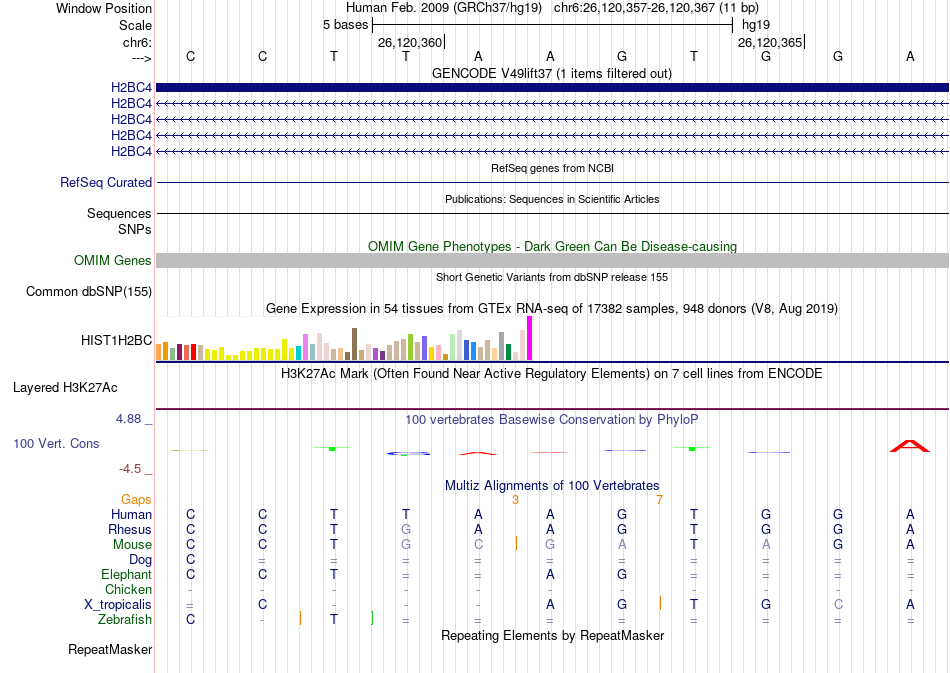Open 100 vertebrates Basewise Conservation by PhyloP title
This screenshot has height=673, width=950.
point(552,419)
